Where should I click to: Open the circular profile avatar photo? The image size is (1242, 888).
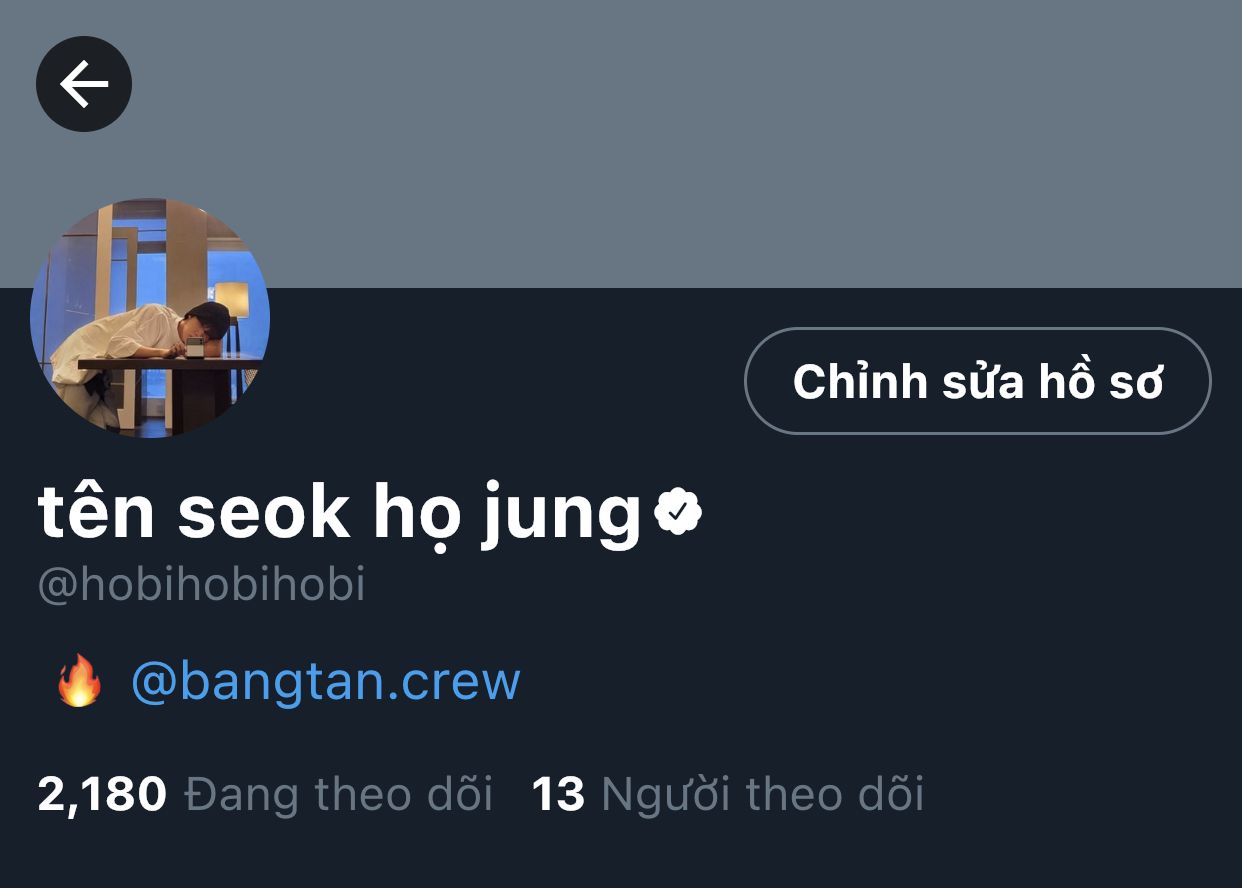pyautogui.click(x=150, y=318)
